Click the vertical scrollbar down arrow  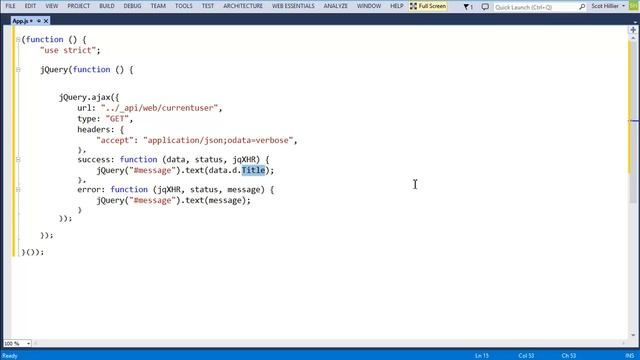[x=633, y=336]
